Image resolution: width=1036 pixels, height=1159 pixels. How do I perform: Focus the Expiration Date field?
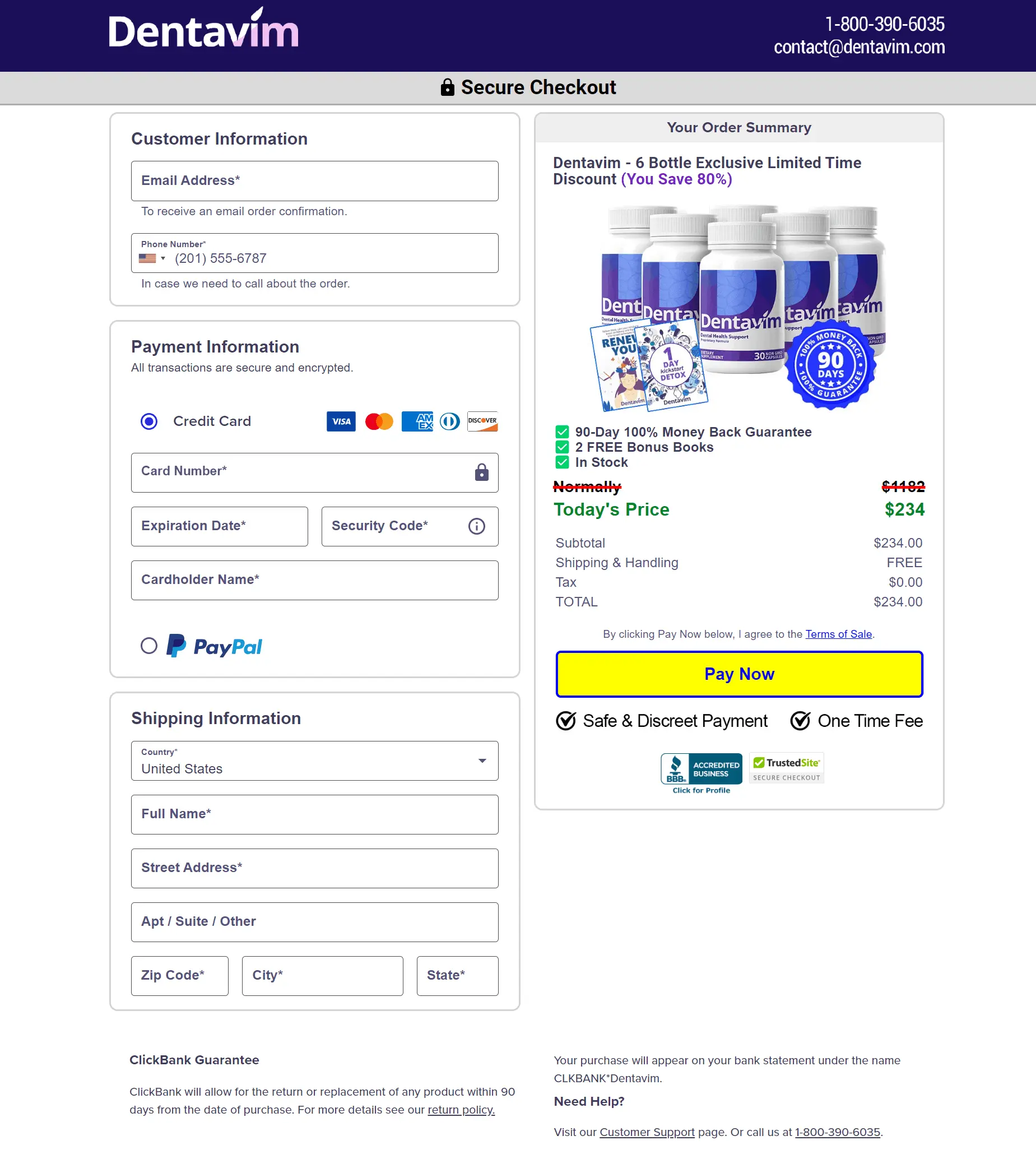(219, 527)
